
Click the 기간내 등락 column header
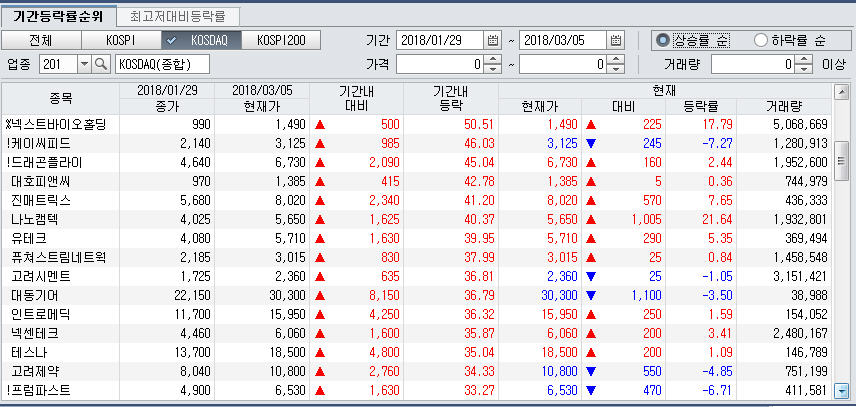pyautogui.click(x=450, y=99)
